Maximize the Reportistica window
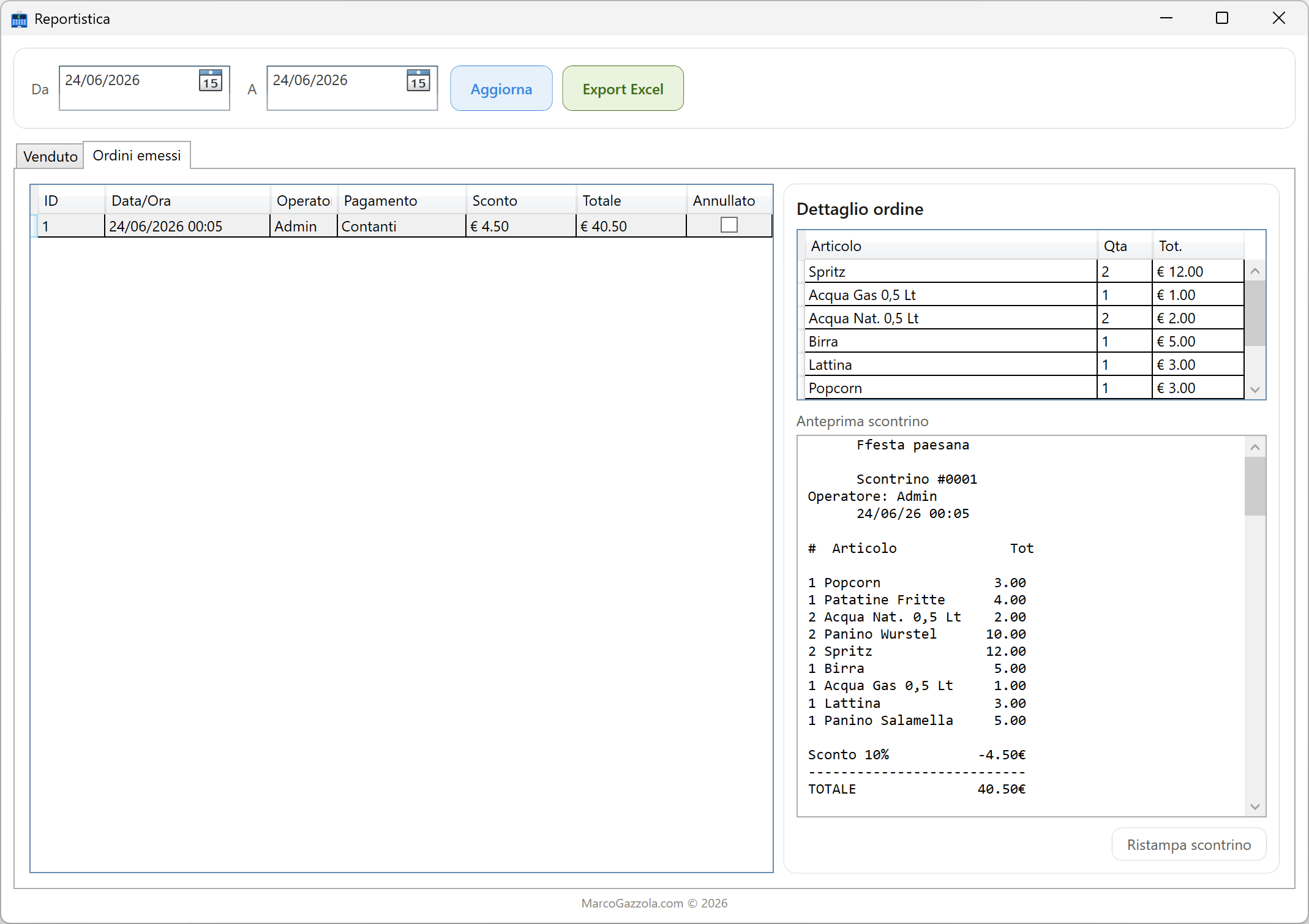Viewport: 1309px width, 924px height. [x=1222, y=18]
